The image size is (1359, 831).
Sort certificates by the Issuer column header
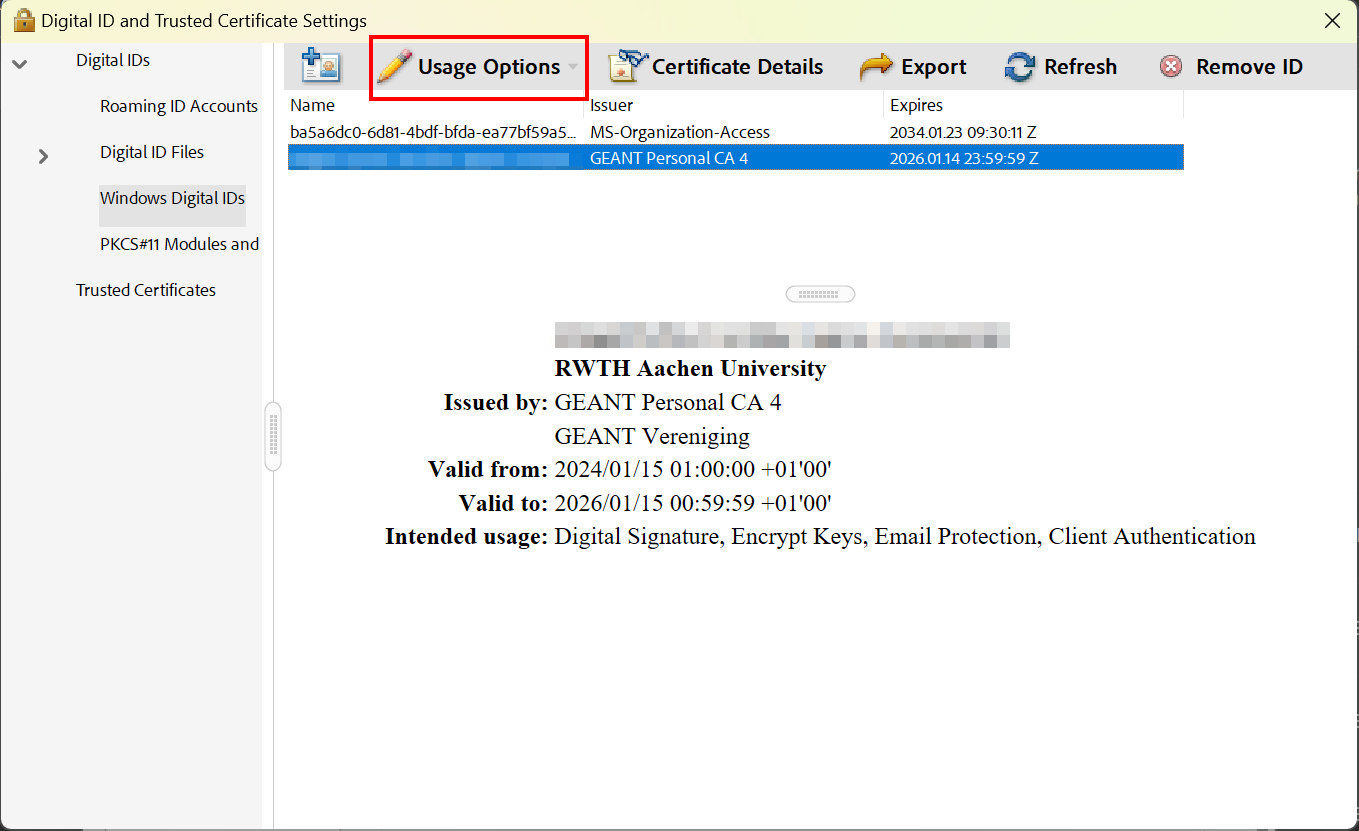[611, 104]
